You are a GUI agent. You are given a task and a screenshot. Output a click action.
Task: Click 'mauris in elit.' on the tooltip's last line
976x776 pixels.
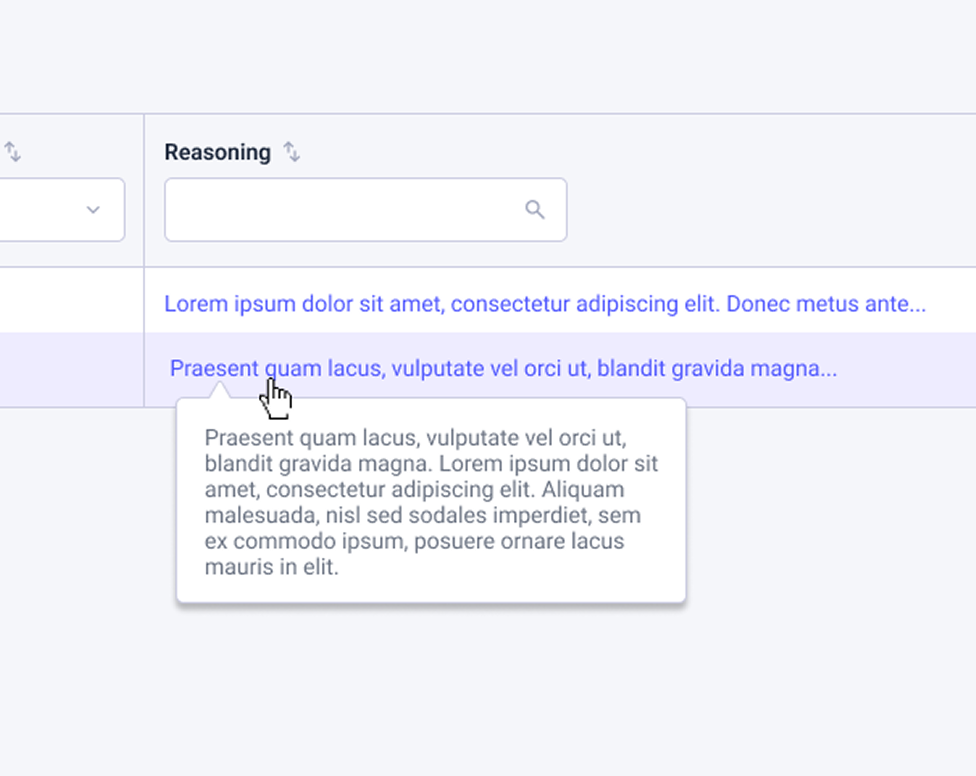click(272, 568)
